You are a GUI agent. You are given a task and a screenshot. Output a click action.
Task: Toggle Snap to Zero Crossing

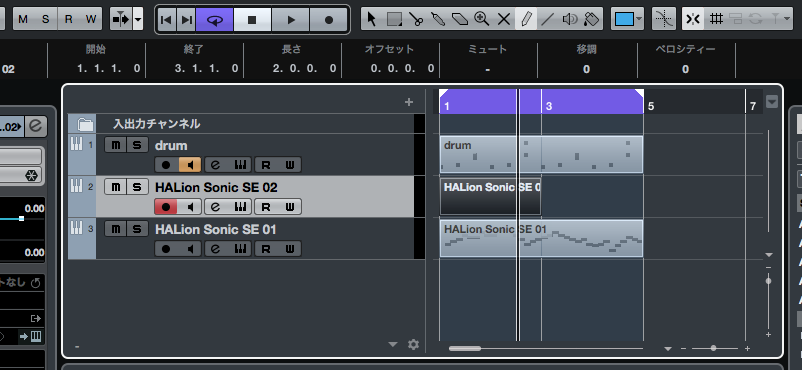(x=664, y=19)
